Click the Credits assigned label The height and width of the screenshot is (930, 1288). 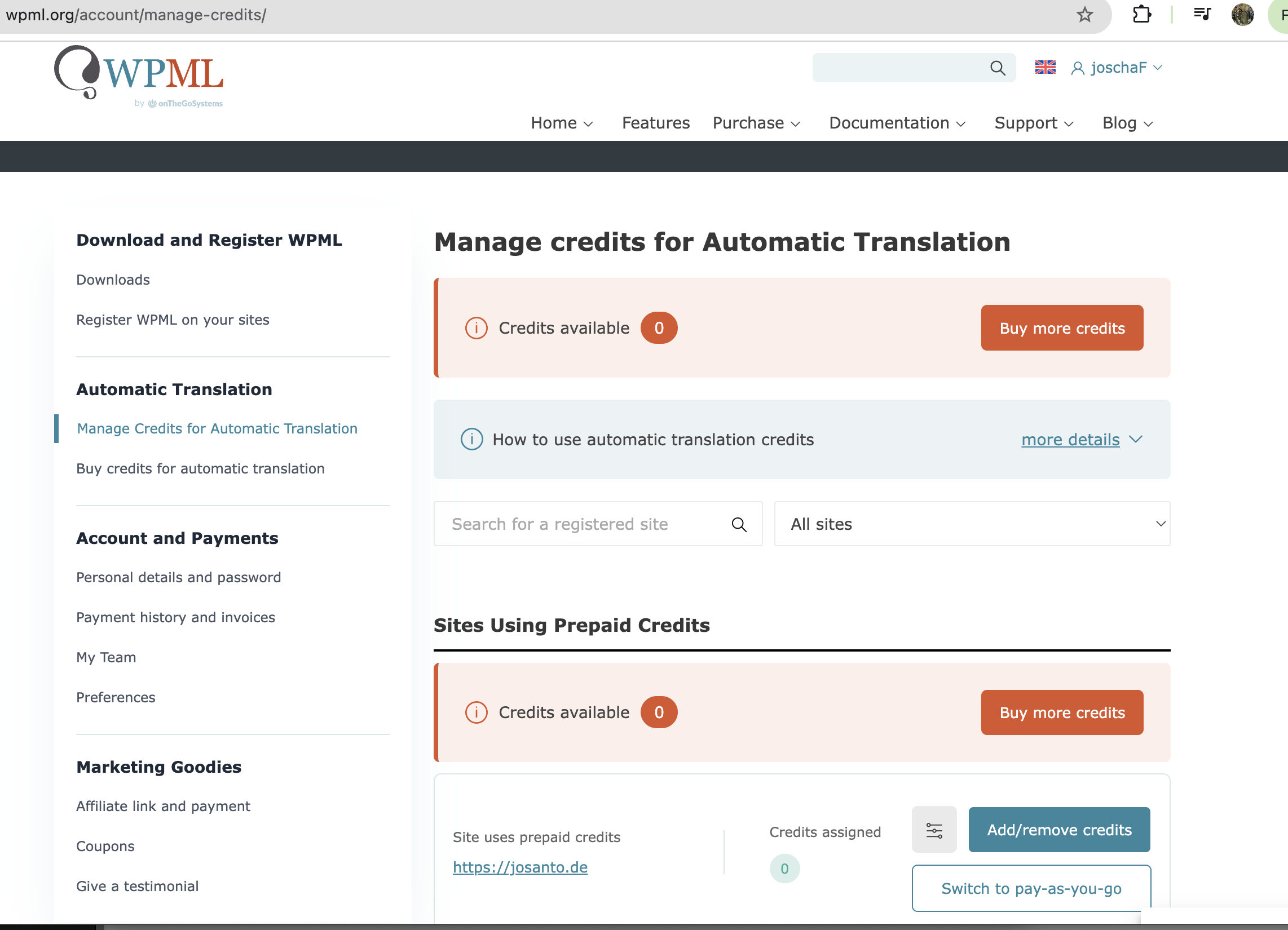(x=824, y=832)
